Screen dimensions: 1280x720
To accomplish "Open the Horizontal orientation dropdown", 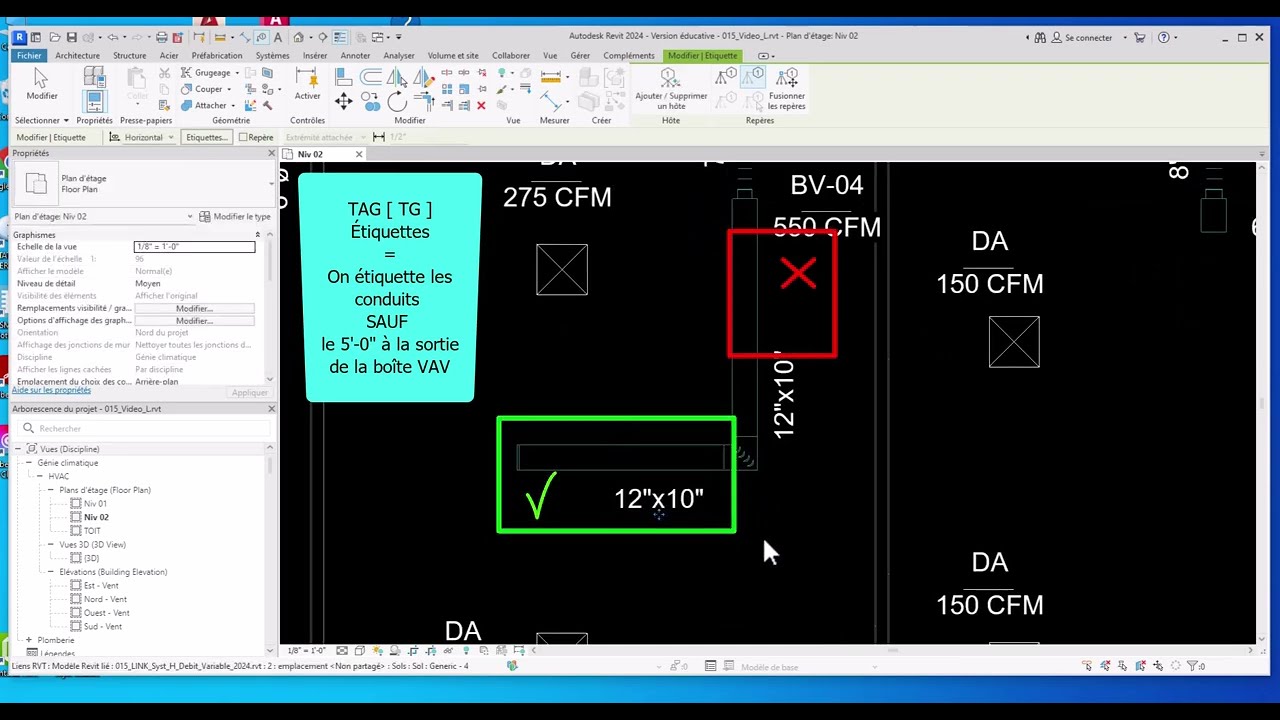I will point(143,137).
